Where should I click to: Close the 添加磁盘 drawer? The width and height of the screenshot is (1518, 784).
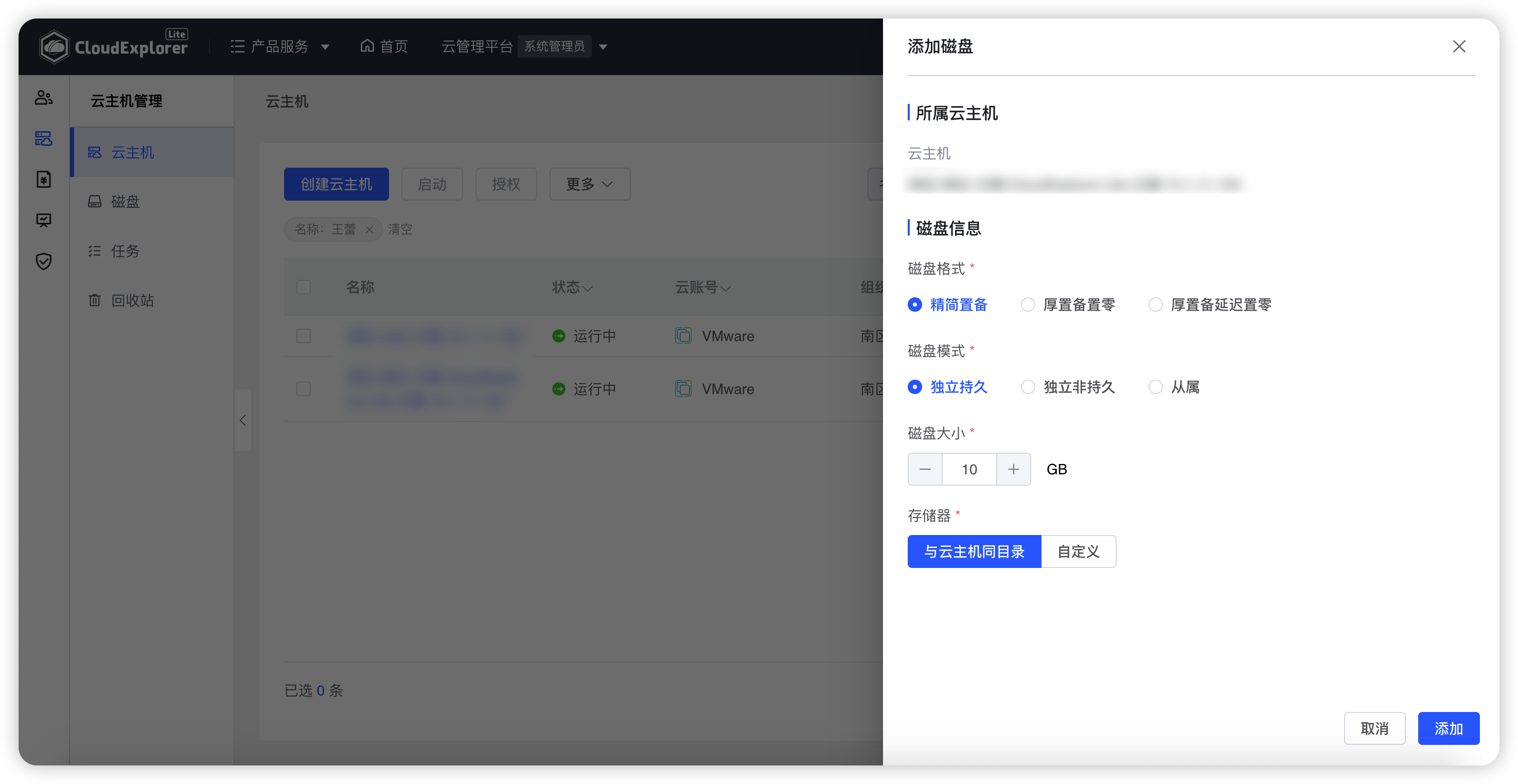click(x=1458, y=46)
